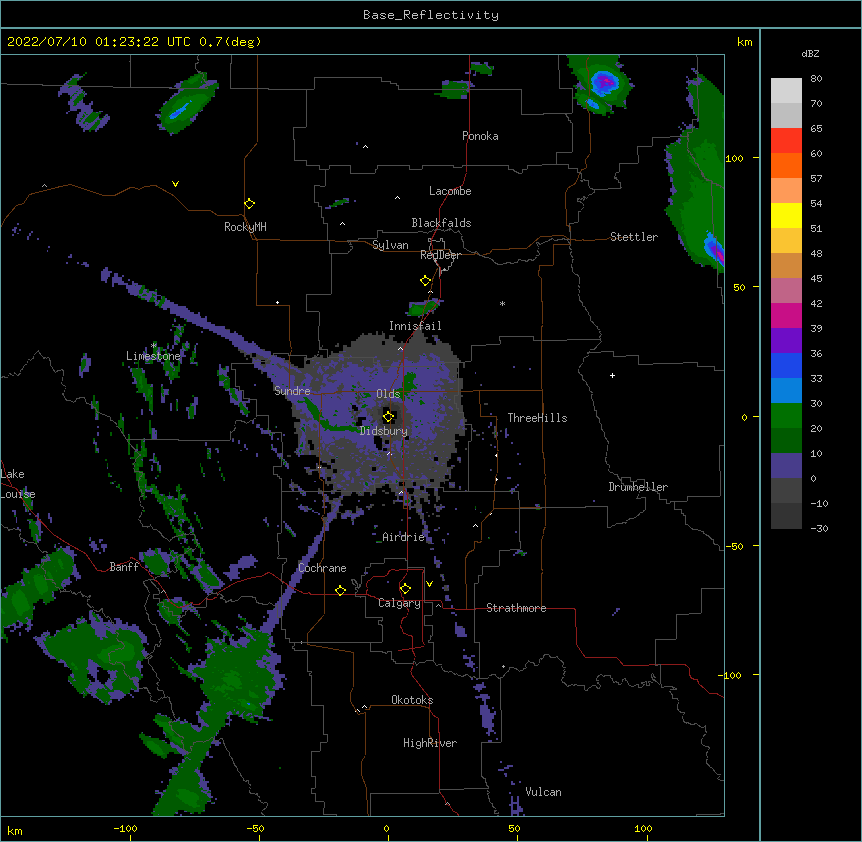Pick the red 65 dBZ legend swatch
The height and width of the screenshot is (842, 862).
coord(786,140)
